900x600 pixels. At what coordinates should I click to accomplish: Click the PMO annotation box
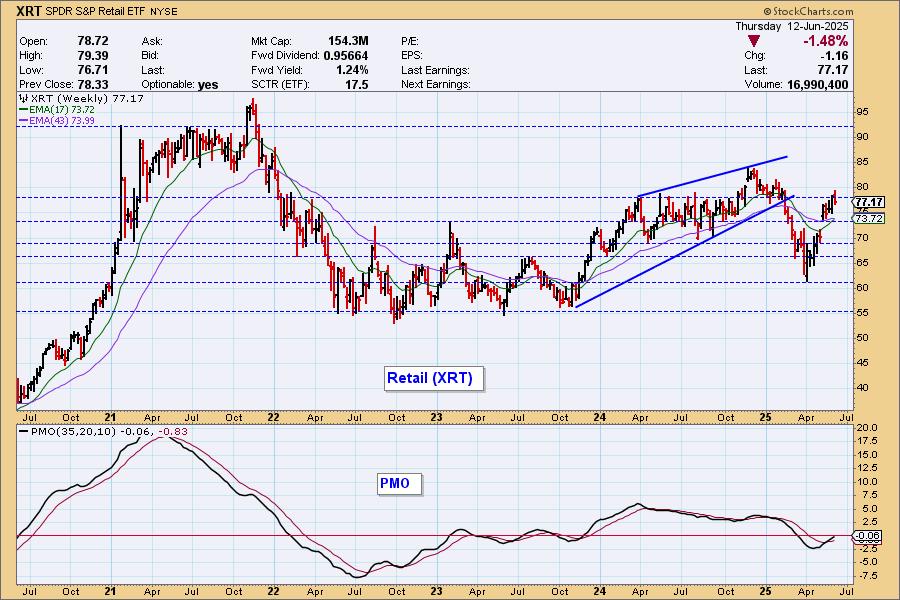pos(399,483)
